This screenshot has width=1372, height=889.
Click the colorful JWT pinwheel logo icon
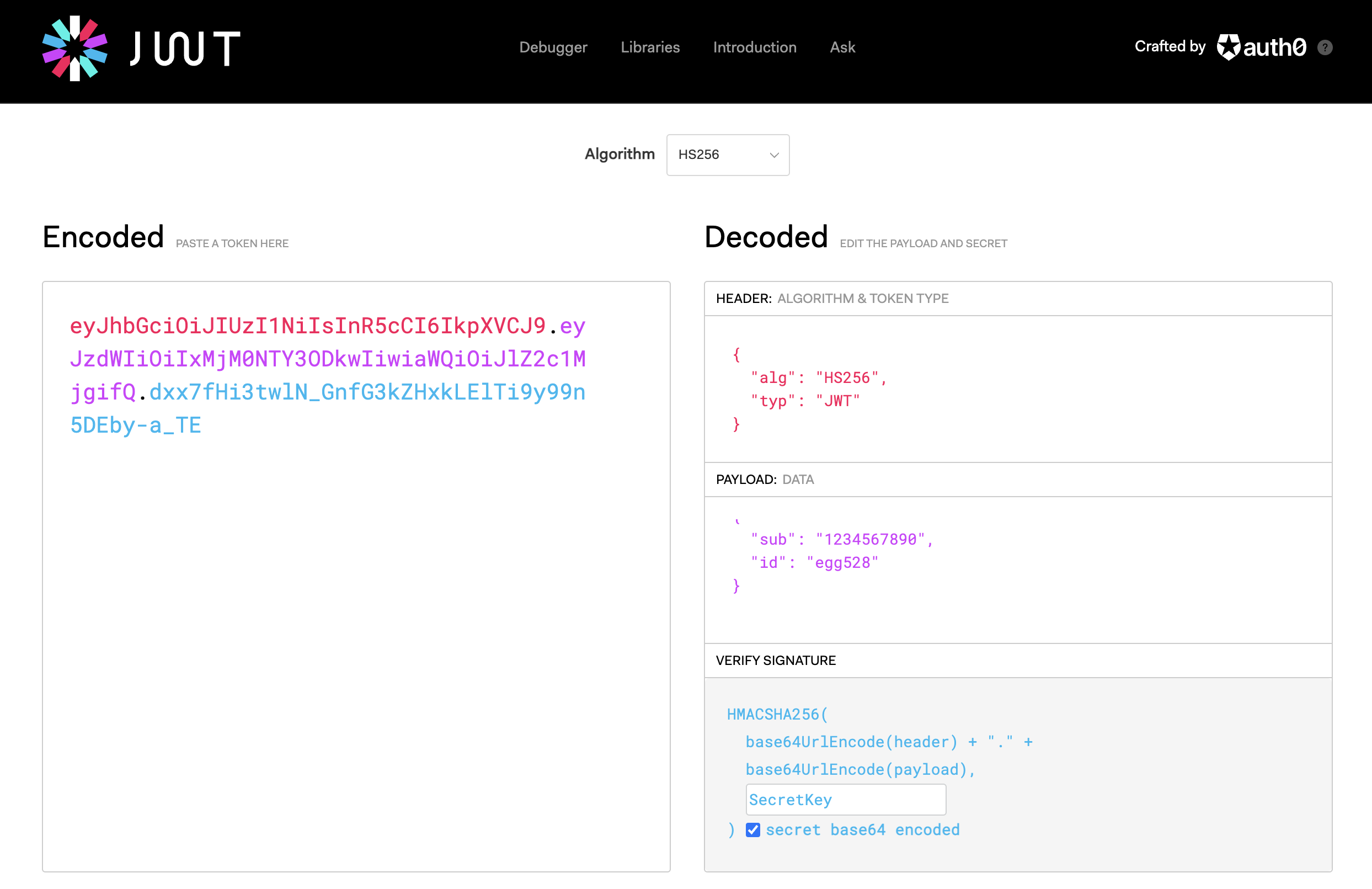tap(75, 48)
